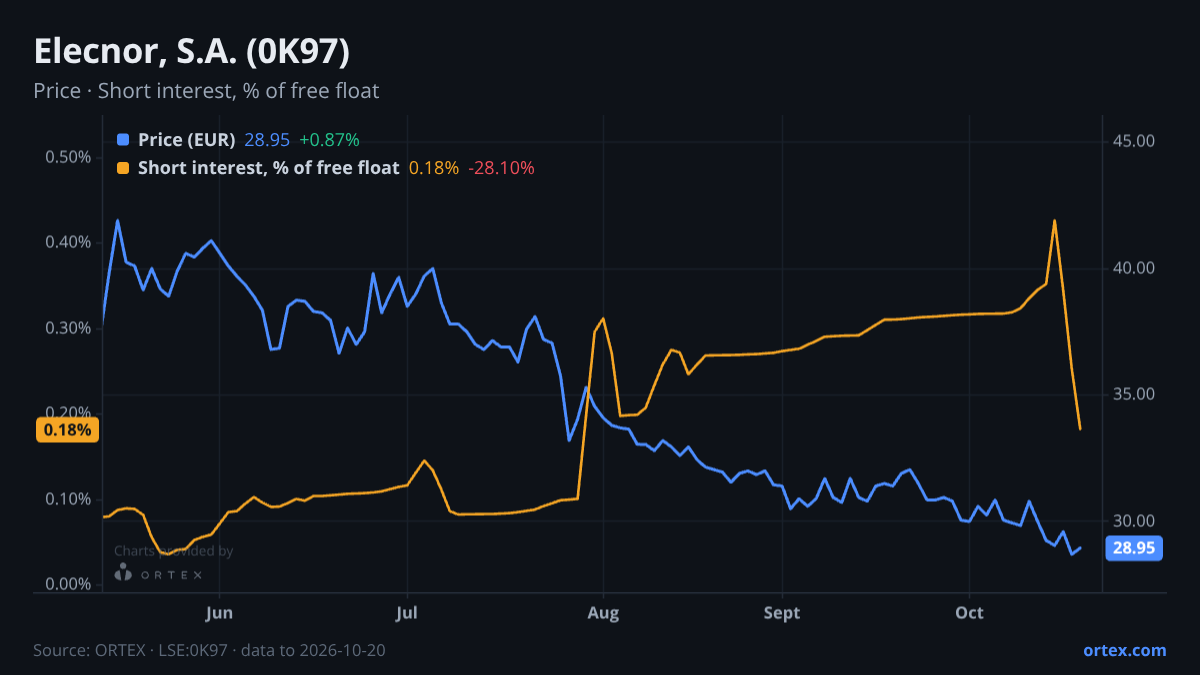This screenshot has height=675, width=1200.
Task: Click the 0.40% left axis label
Action: pyautogui.click(x=68, y=243)
